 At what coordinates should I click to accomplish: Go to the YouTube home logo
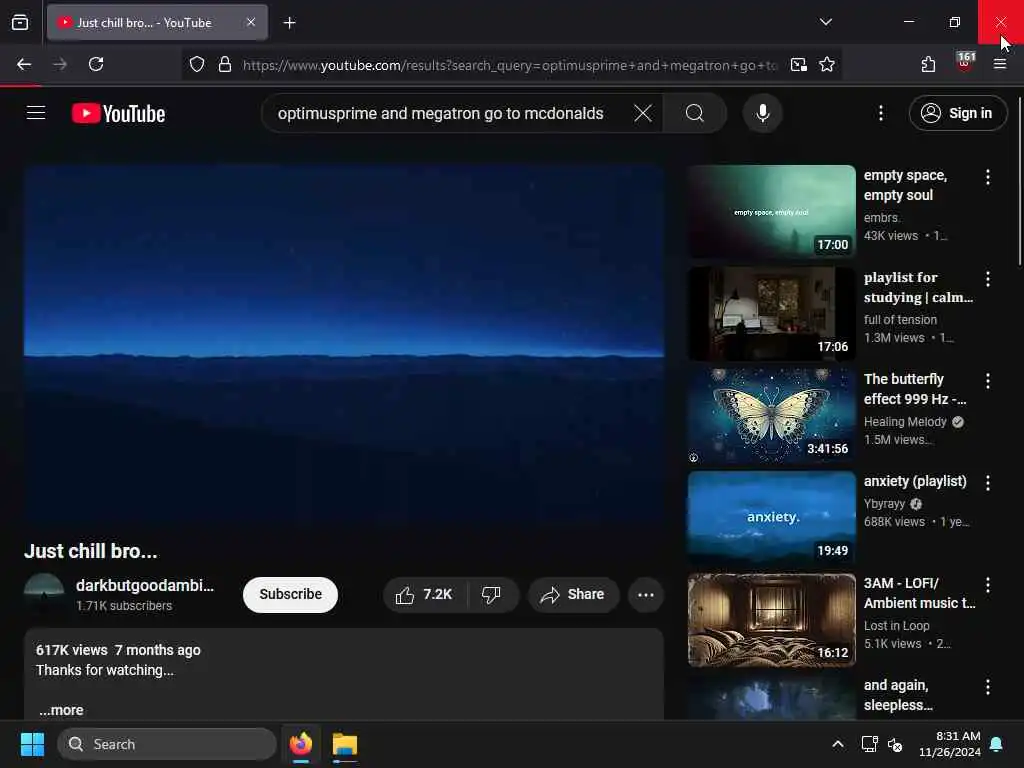pos(118,114)
